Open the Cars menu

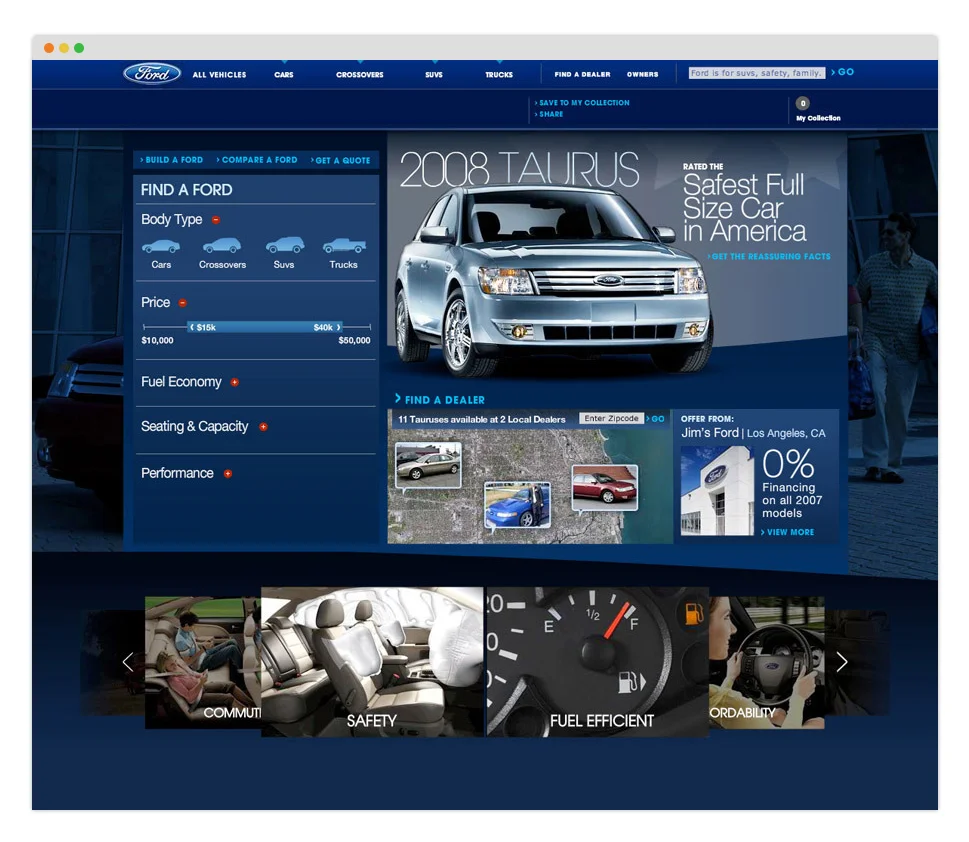[284, 75]
